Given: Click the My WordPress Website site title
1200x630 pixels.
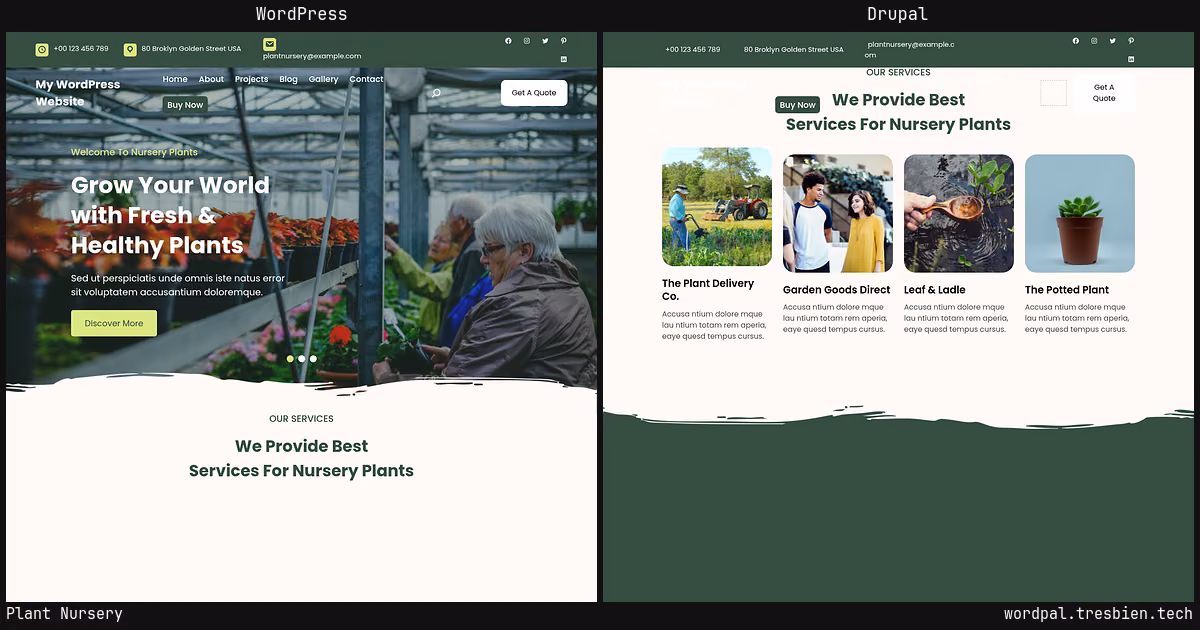Looking at the screenshot, I should pyautogui.click(x=78, y=93).
